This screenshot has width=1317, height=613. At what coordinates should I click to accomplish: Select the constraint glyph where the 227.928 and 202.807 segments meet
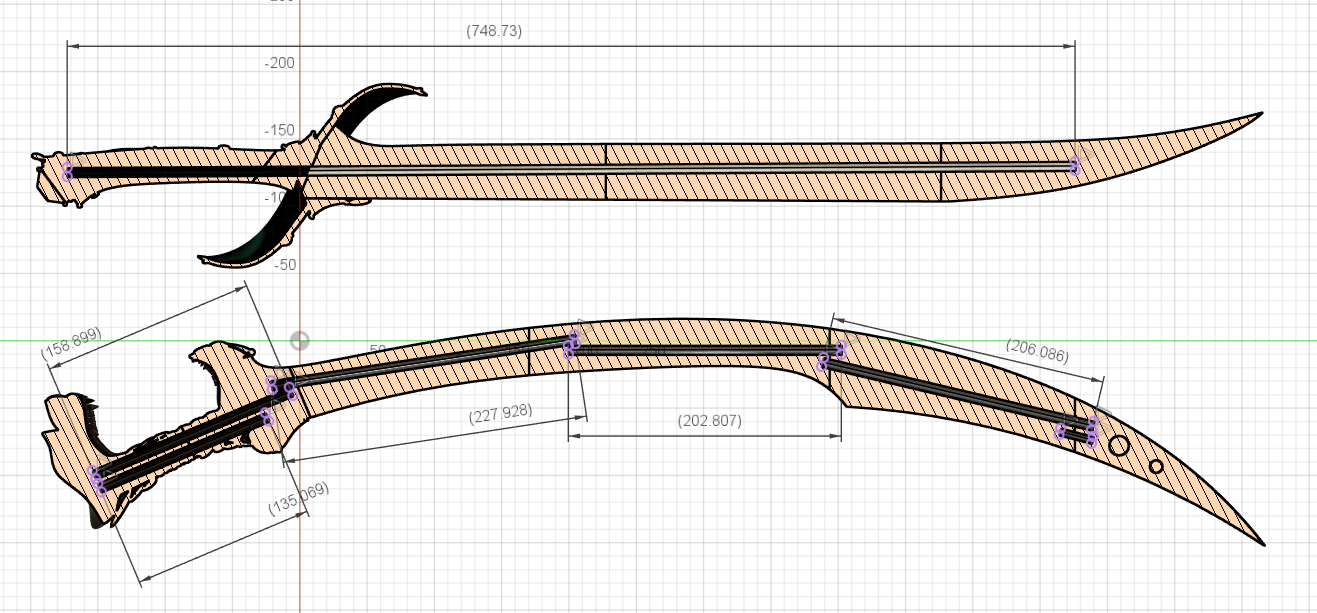click(572, 344)
